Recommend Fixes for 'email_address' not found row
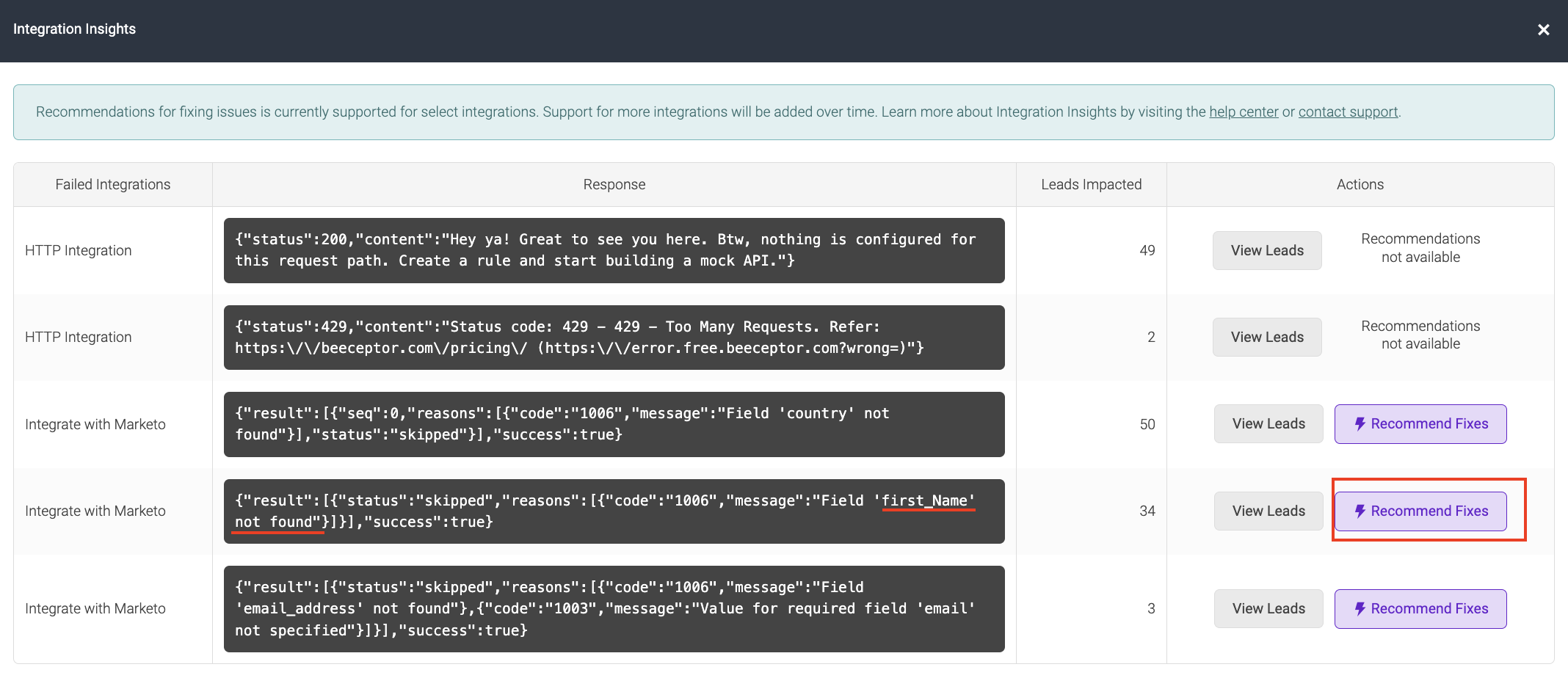The width and height of the screenshot is (1568, 678). click(x=1420, y=608)
